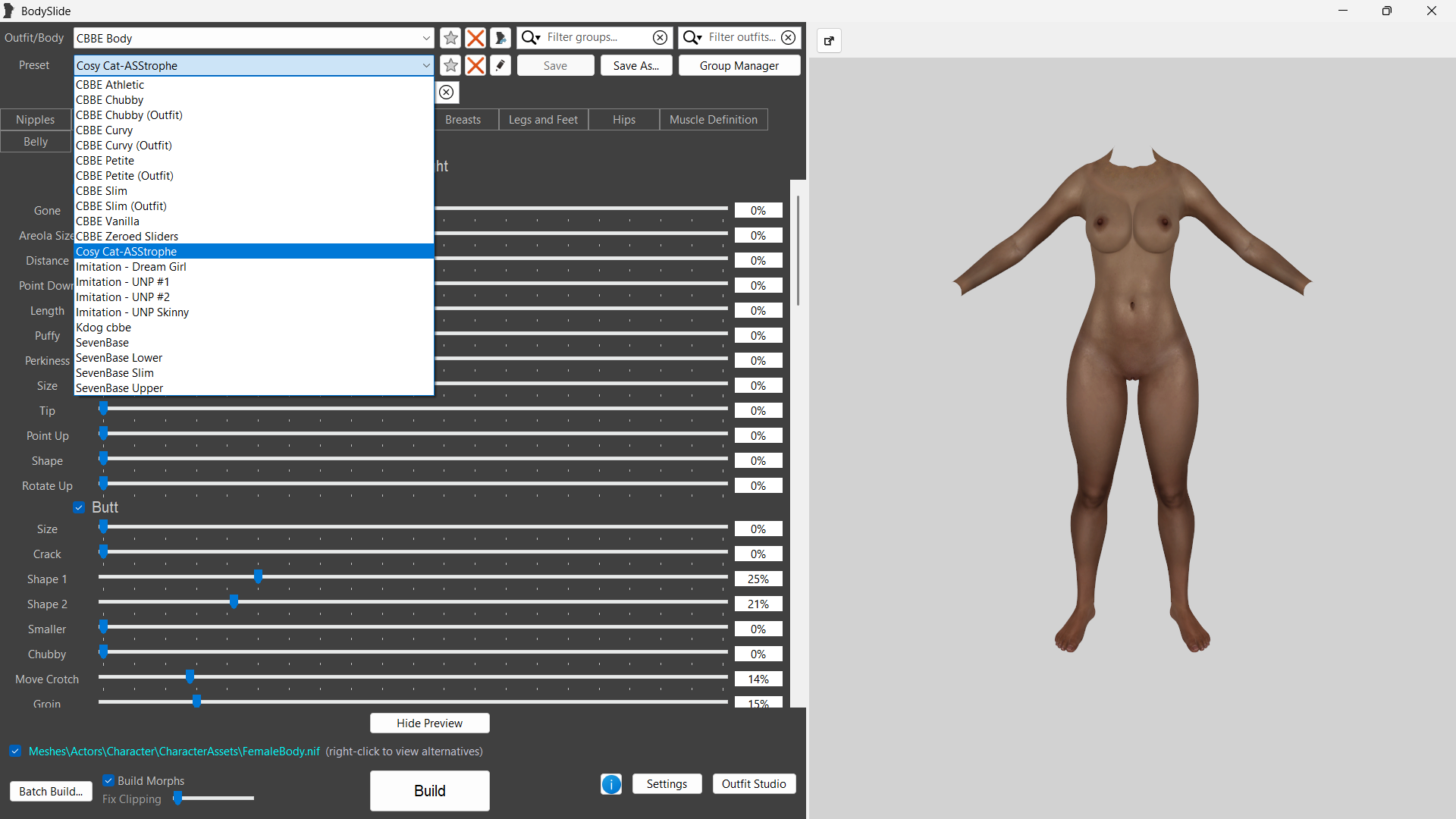The width and height of the screenshot is (1456, 819).
Task: Open the Settings dialog
Action: (667, 784)
